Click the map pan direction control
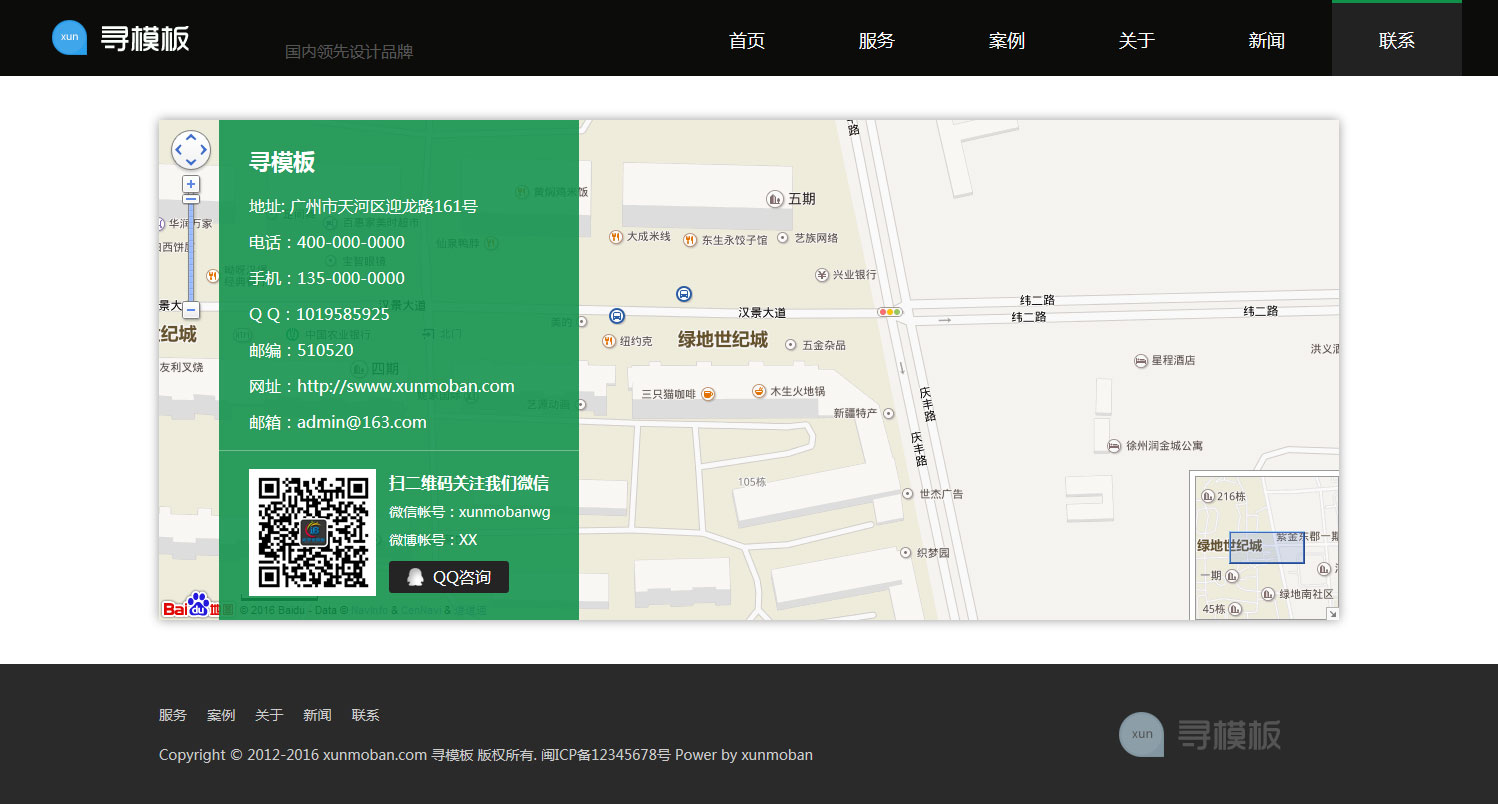 191,150
